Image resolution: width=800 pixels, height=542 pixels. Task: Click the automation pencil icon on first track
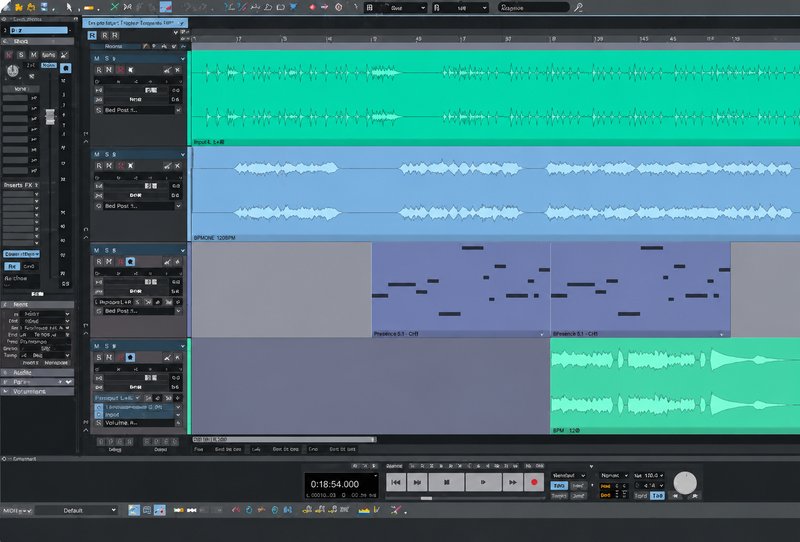[x=167, y=70]
